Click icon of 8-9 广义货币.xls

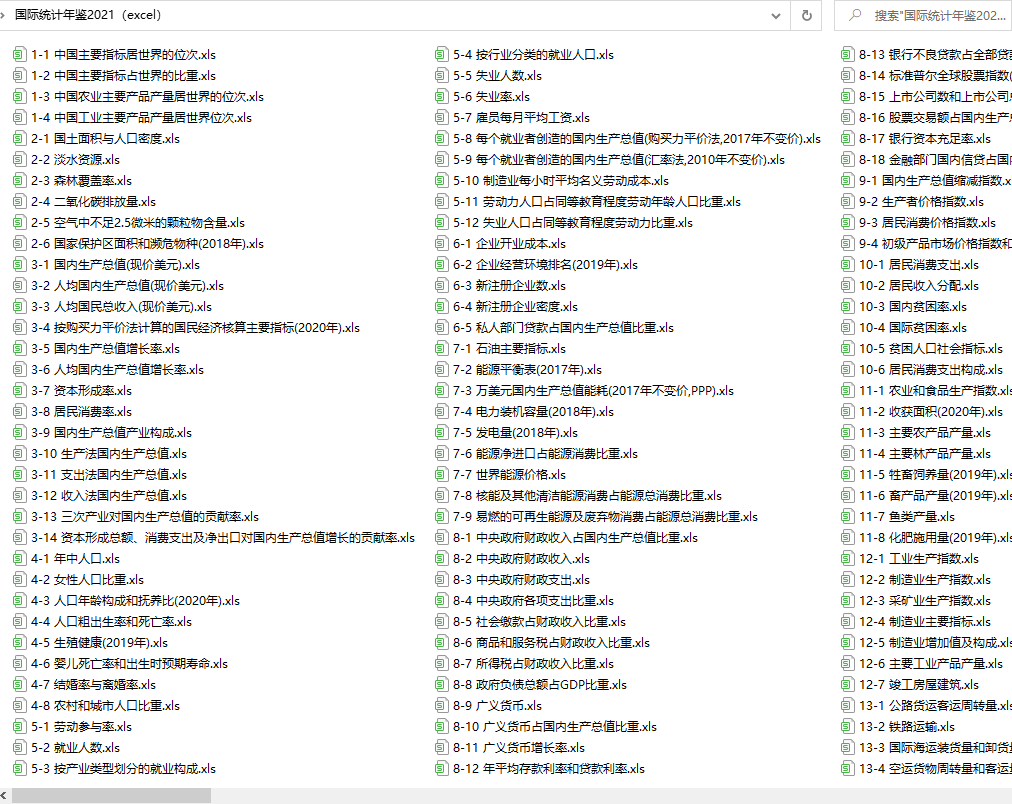[x=442, y=706]
